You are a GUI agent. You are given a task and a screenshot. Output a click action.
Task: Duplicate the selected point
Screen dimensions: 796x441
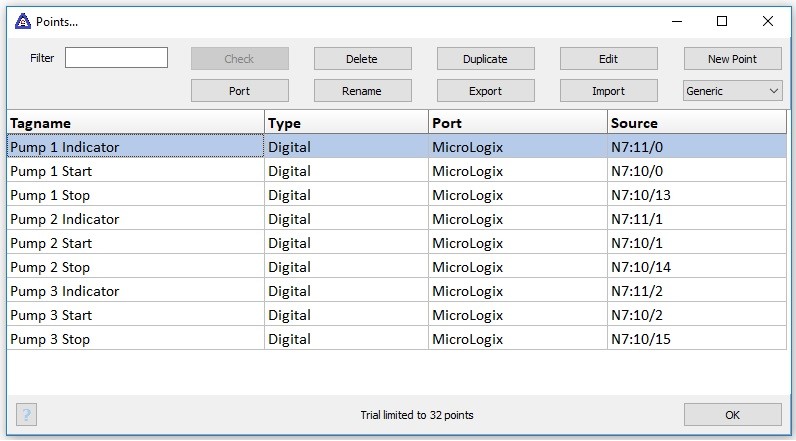click(x=485, y=59)
